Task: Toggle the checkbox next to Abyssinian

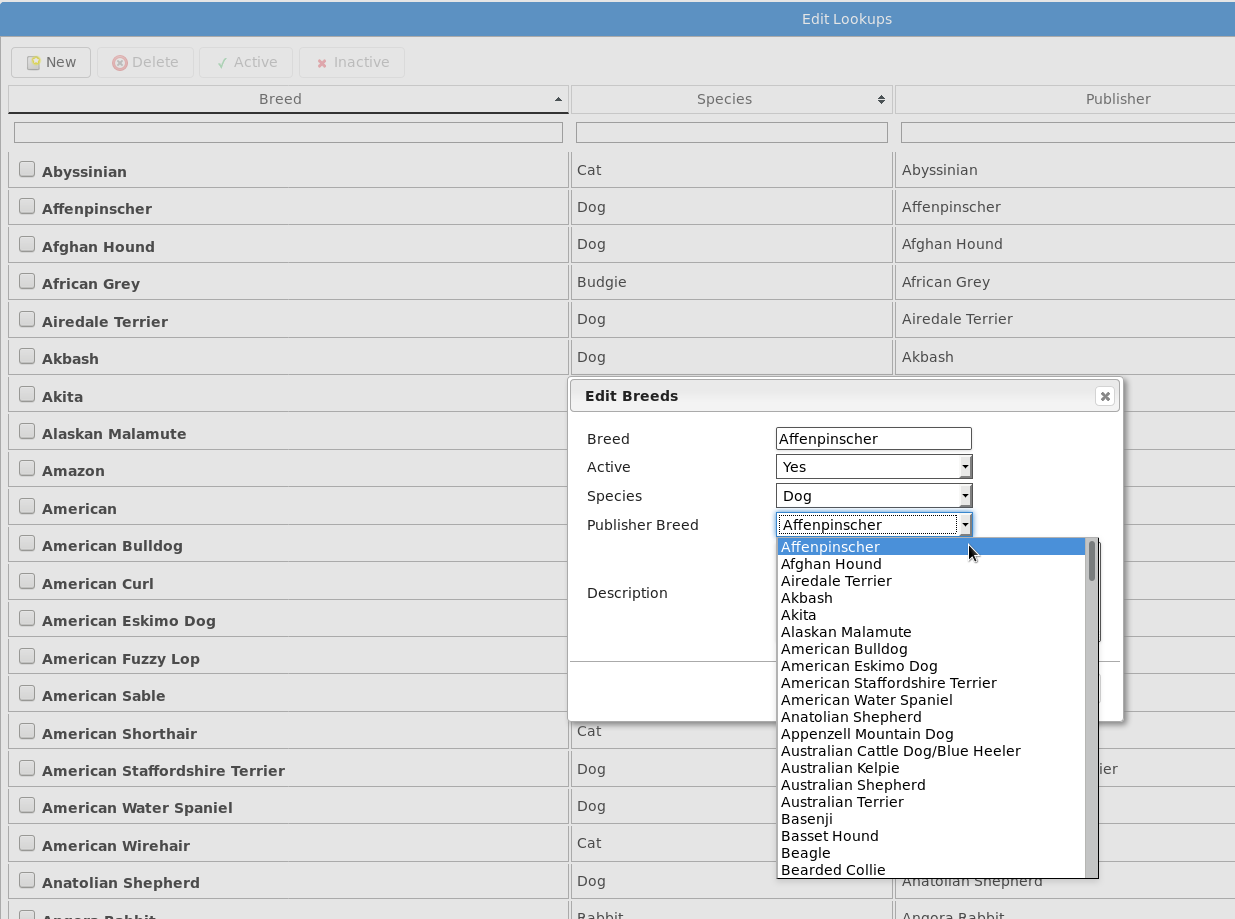Action: 26,166
